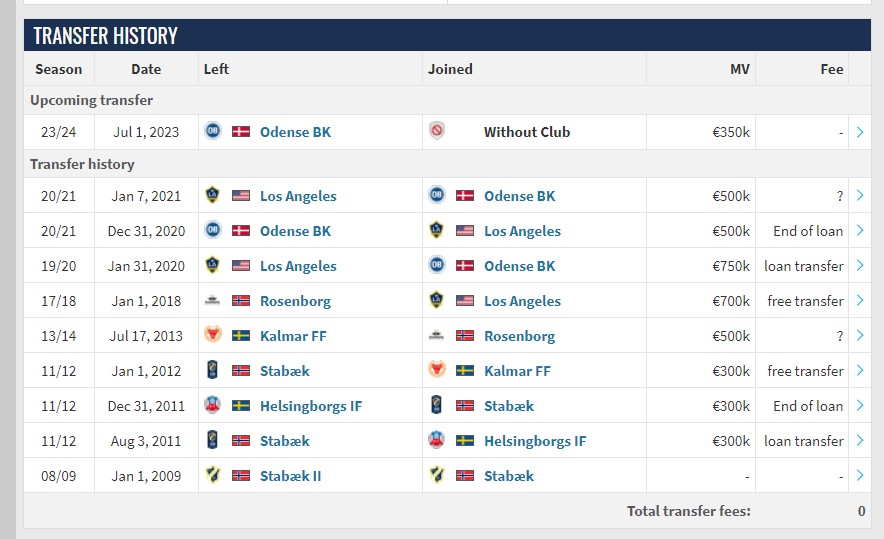Open arrow on Jan 1, 2009 Stabæk row
The width and height of the screenshot is (884, 539).
[x=860, y=475]
